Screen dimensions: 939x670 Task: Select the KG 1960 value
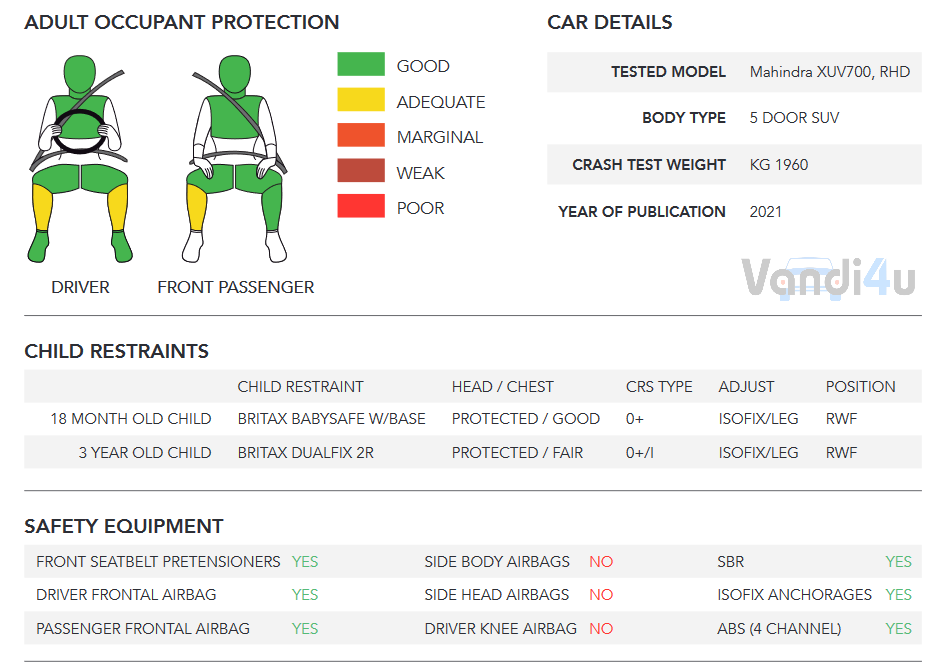click(x=779, y=165)
